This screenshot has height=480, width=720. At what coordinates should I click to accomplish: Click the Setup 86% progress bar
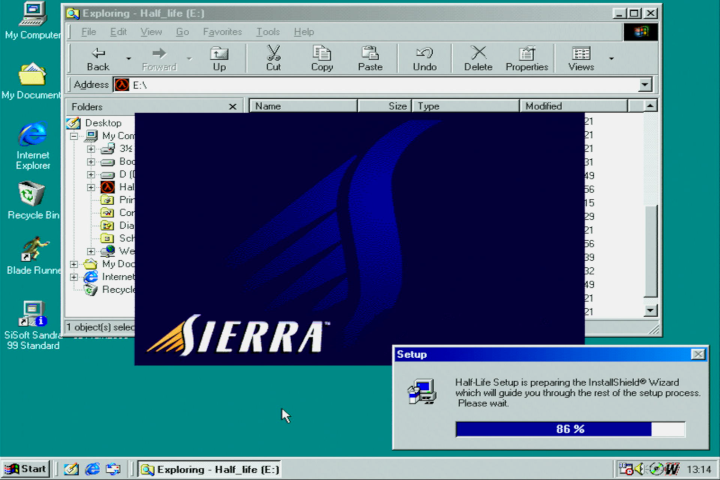[570, 429]
